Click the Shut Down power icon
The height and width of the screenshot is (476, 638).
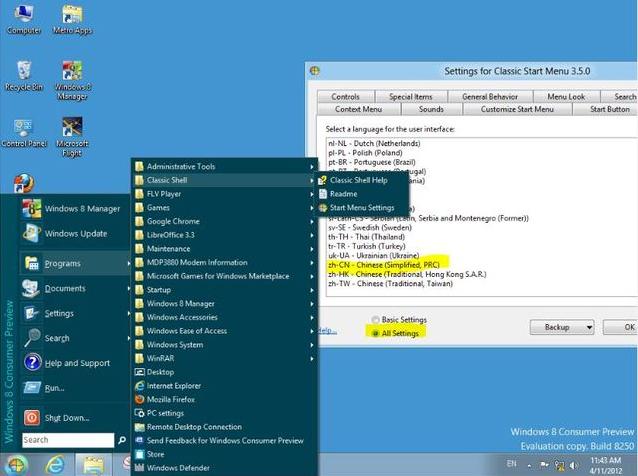[31, 418]
